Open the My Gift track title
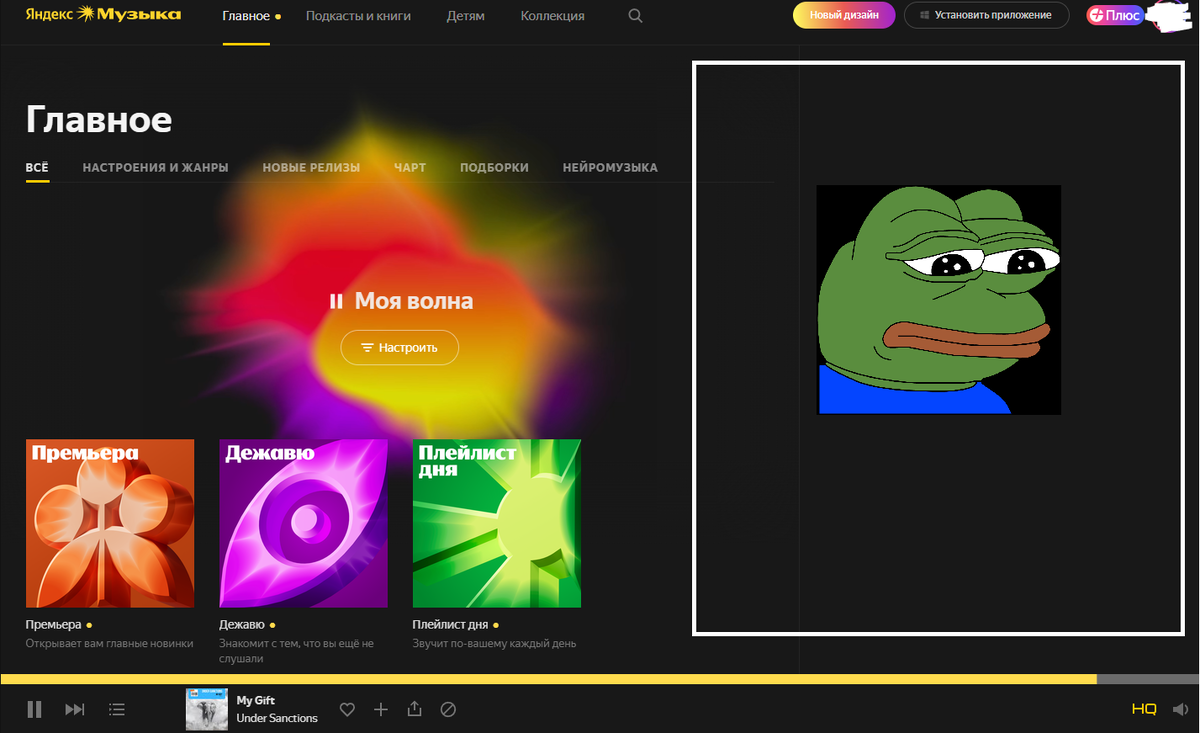This screenshot has width=1200, height=733. [x=255, y=700]
